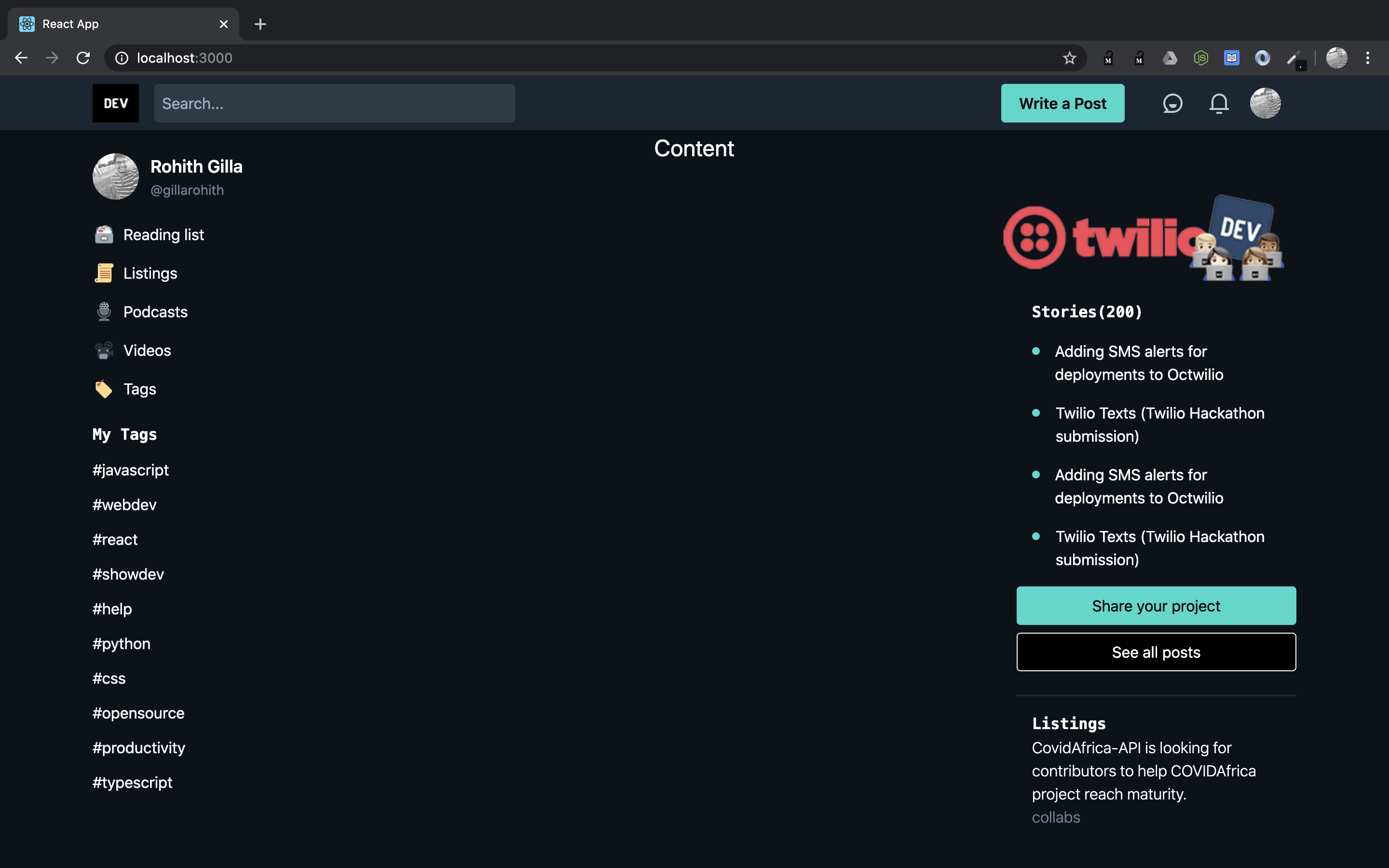
Task: Click inside the Search field
Action: click(x=334, y=103)
